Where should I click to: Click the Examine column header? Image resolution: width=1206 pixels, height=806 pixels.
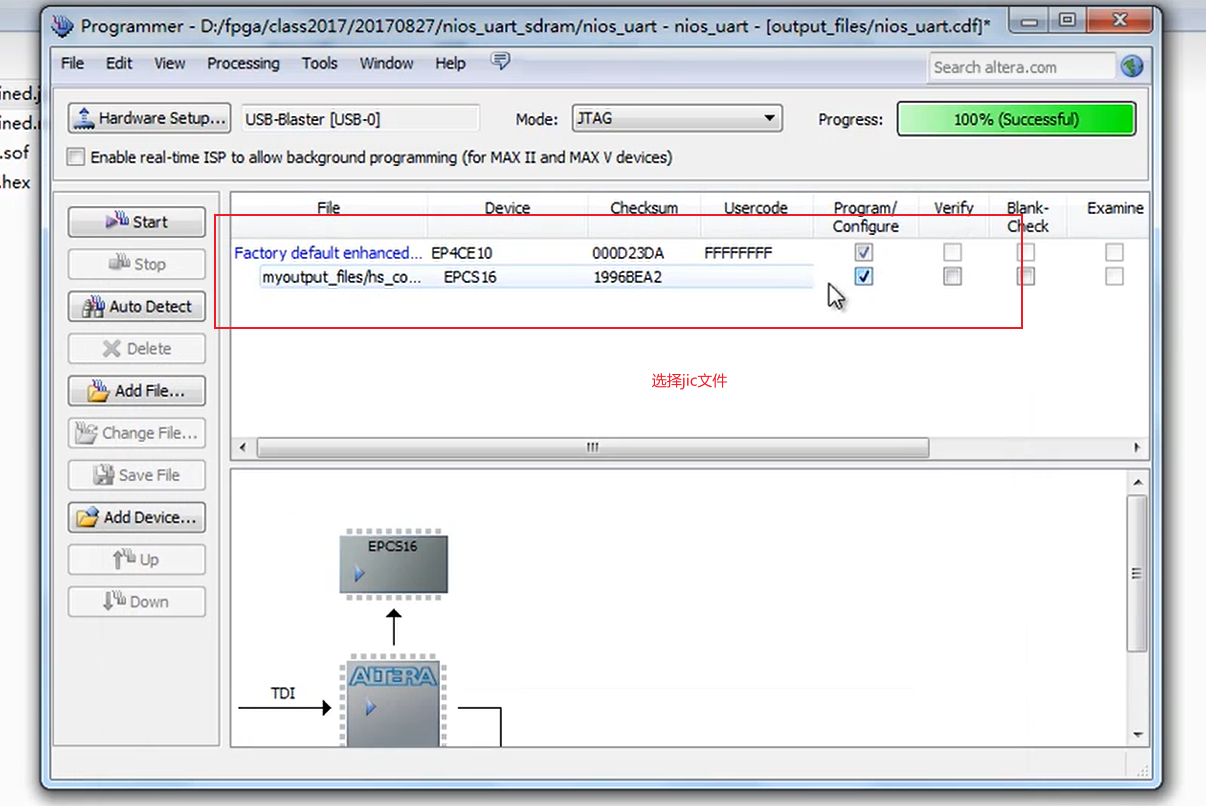1115,208
